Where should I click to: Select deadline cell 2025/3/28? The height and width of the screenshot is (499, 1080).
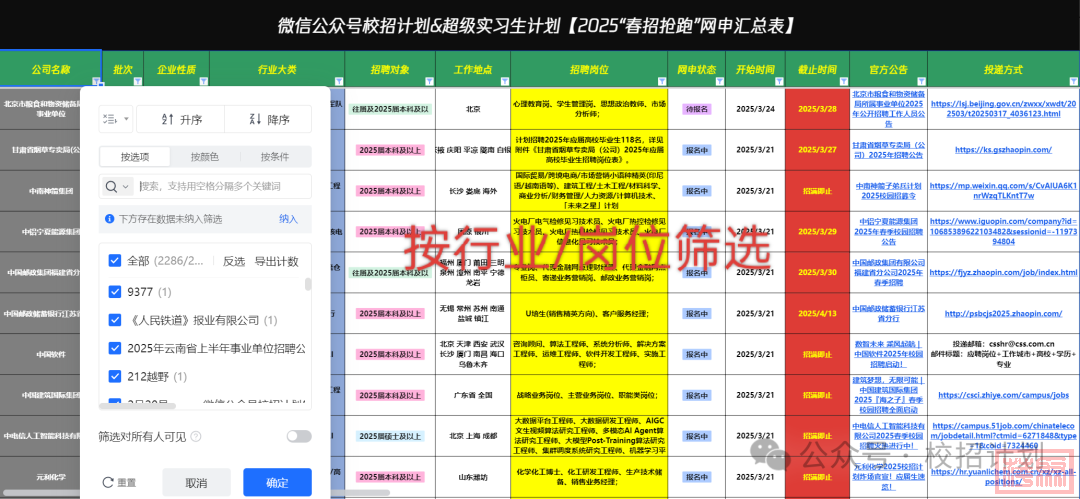[817, 109]
